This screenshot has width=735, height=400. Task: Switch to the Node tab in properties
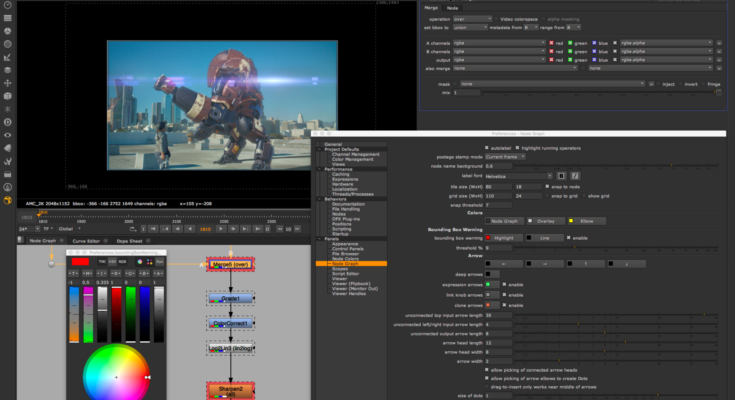[x=452, y=8]
